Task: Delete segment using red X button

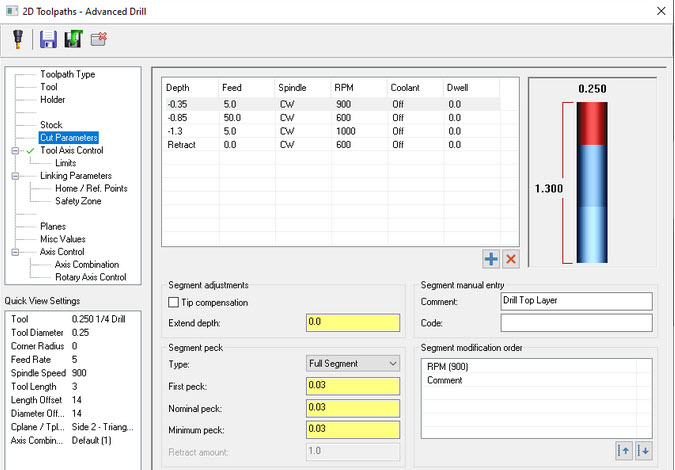Action: 510,259
